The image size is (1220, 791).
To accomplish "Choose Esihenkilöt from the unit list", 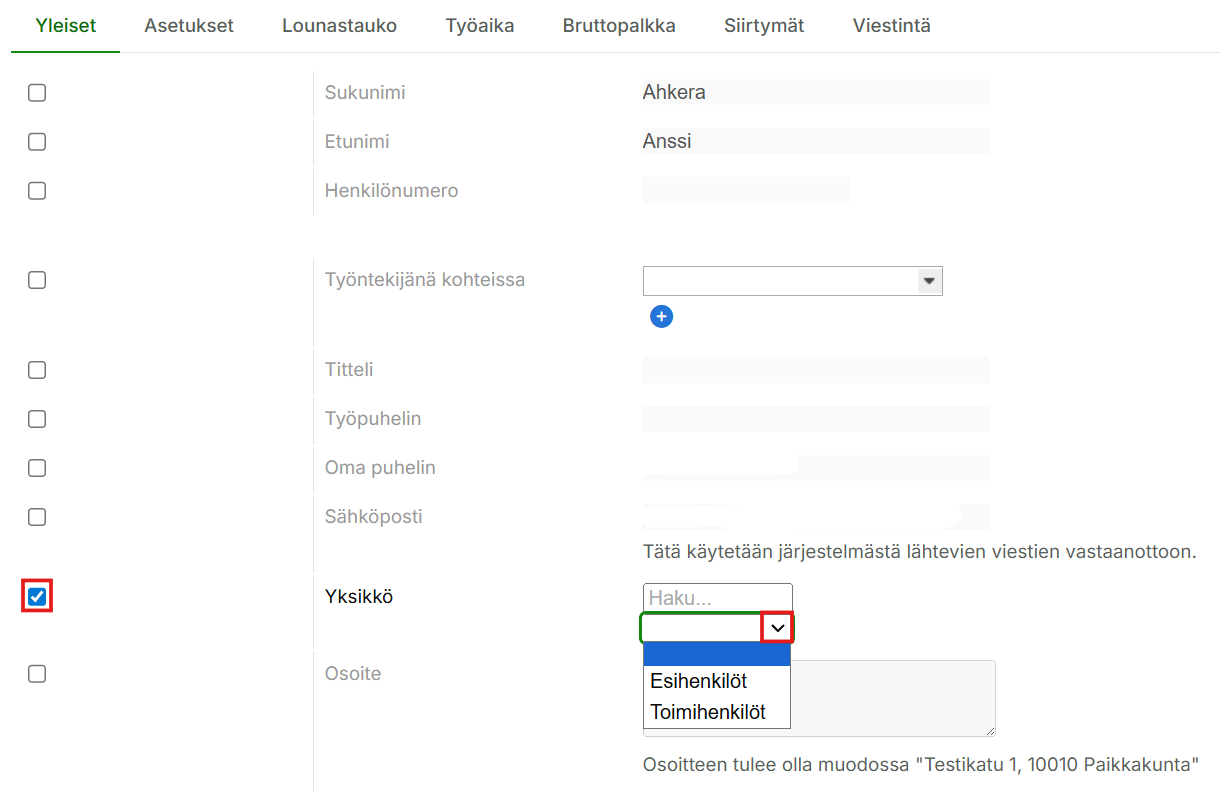I will point(699,681).
